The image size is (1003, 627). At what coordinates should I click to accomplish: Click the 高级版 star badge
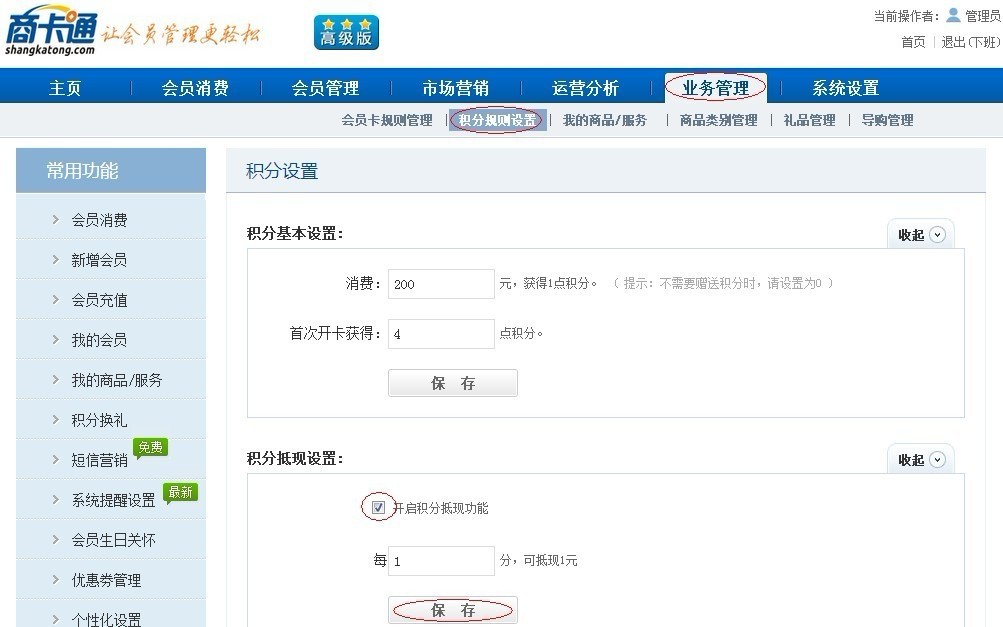coord(346,33)
